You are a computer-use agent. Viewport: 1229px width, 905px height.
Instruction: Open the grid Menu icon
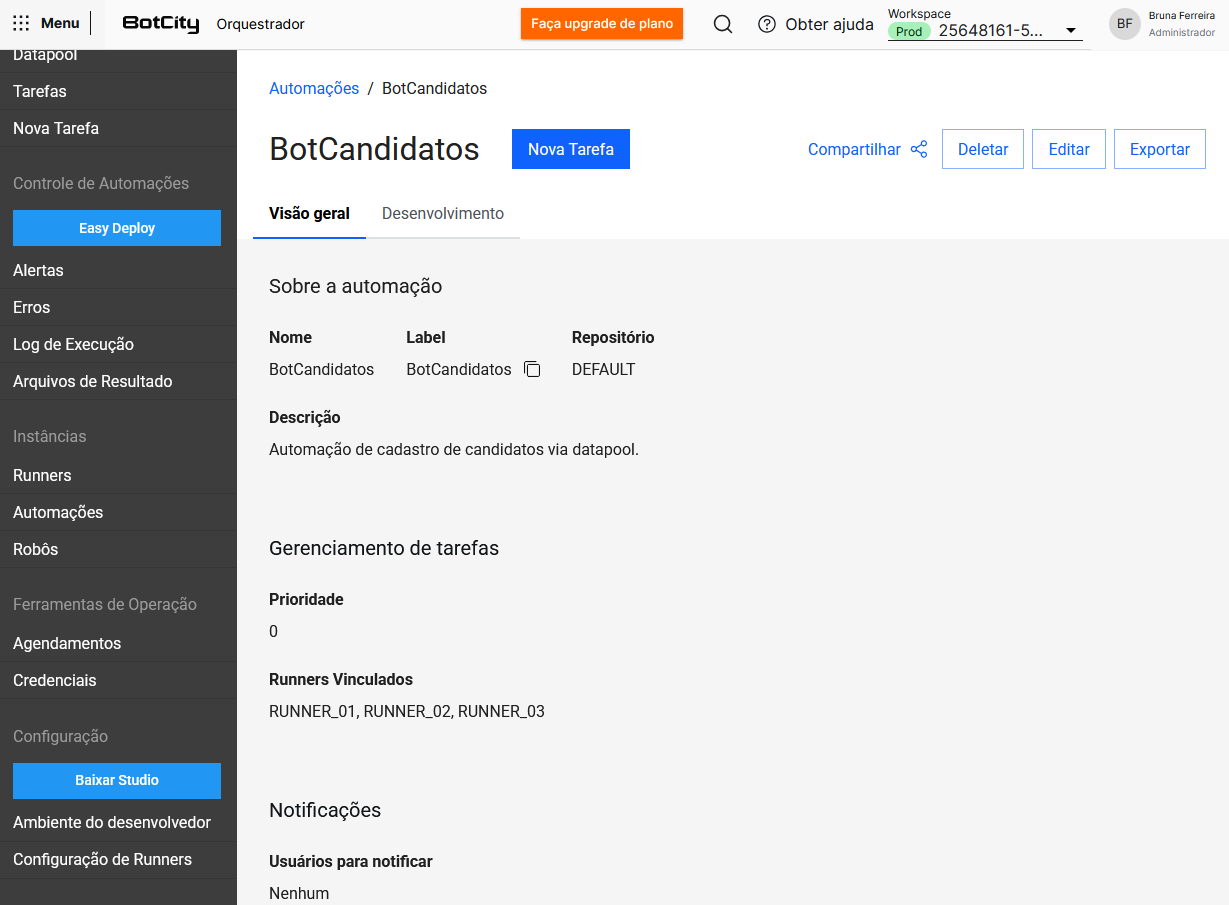tap(21, 24)
